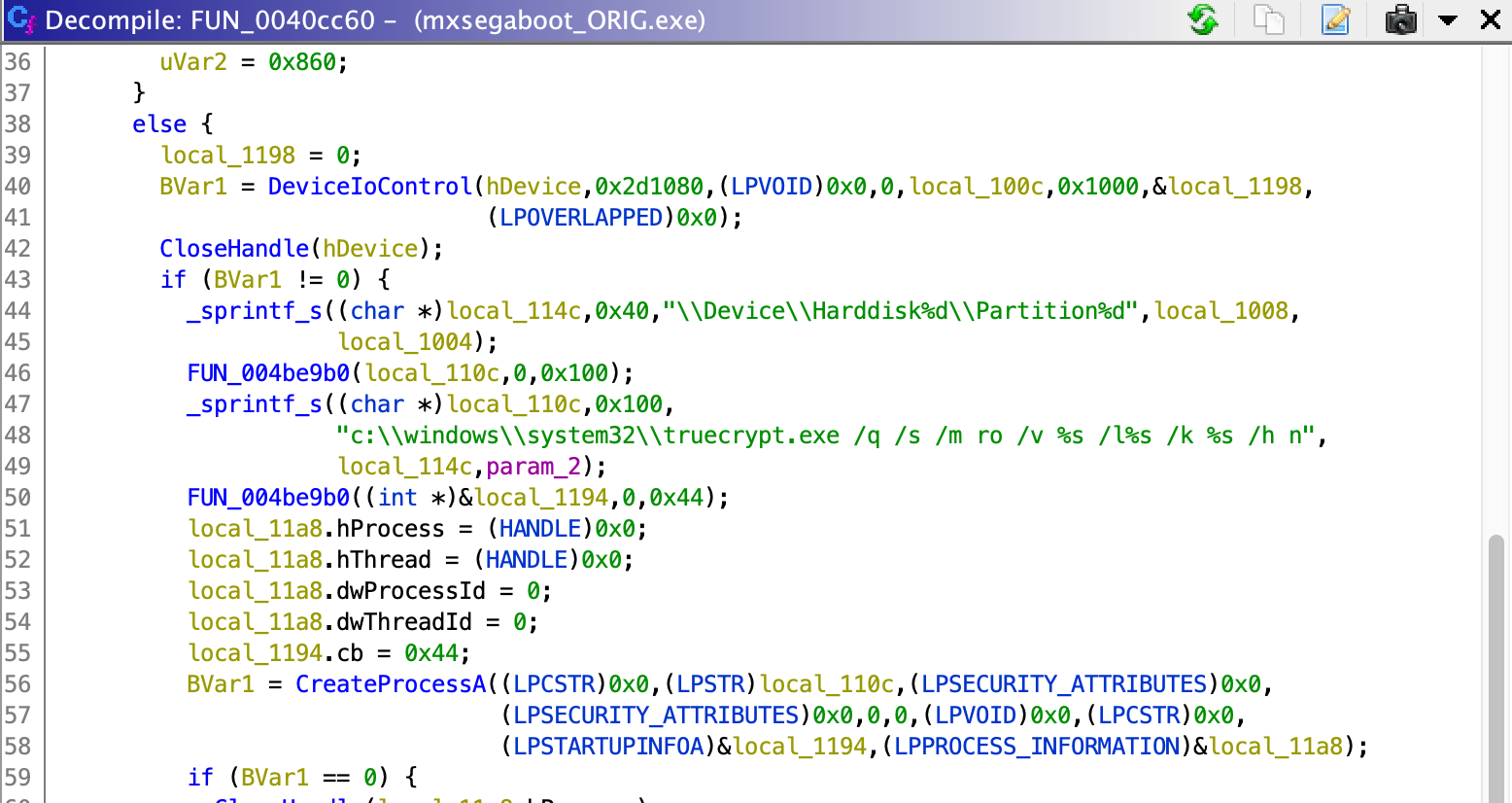
Task: Click value 0x860 on line 36
Action: [302, 61]
